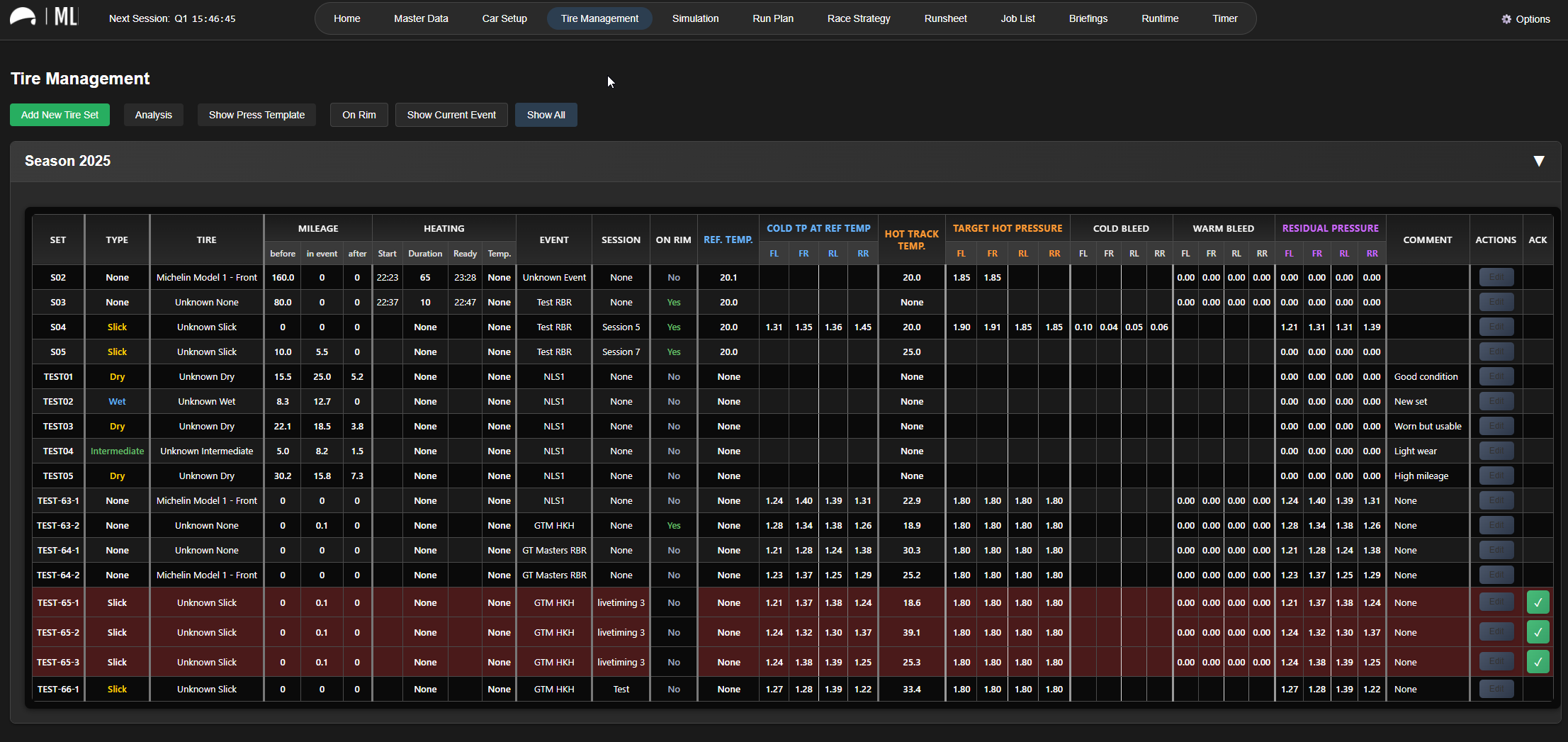The width and height of the screenshot is (1568, 742).
Task: Open the Runsheet tab
Action: [x=945, y=18]
